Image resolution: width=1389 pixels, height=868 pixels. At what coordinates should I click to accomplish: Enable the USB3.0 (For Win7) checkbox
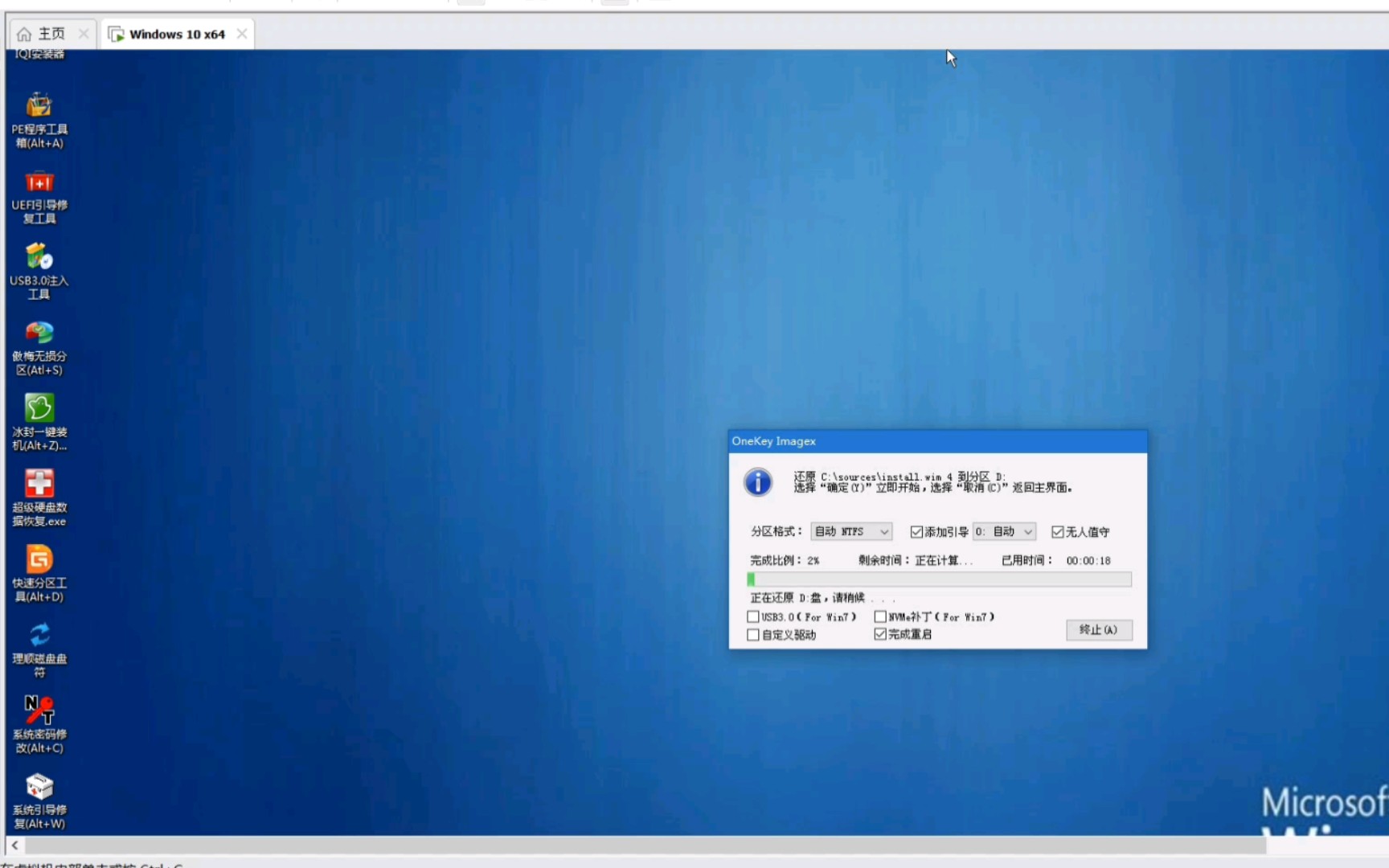753,617
